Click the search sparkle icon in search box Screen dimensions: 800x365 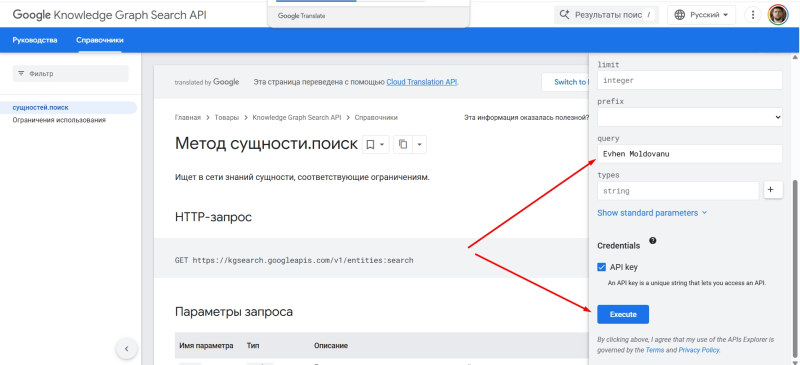[x=564, y=15]
